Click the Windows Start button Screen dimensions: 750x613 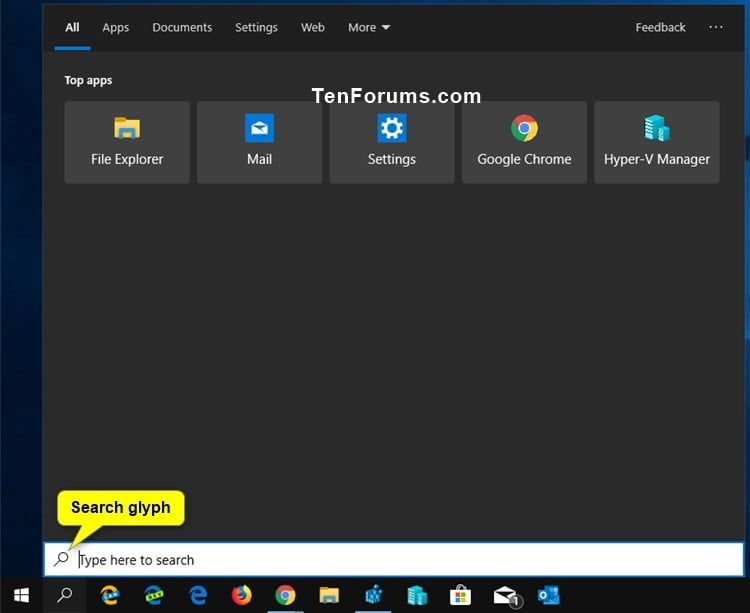pyautogui.click(x=21, y=595)
